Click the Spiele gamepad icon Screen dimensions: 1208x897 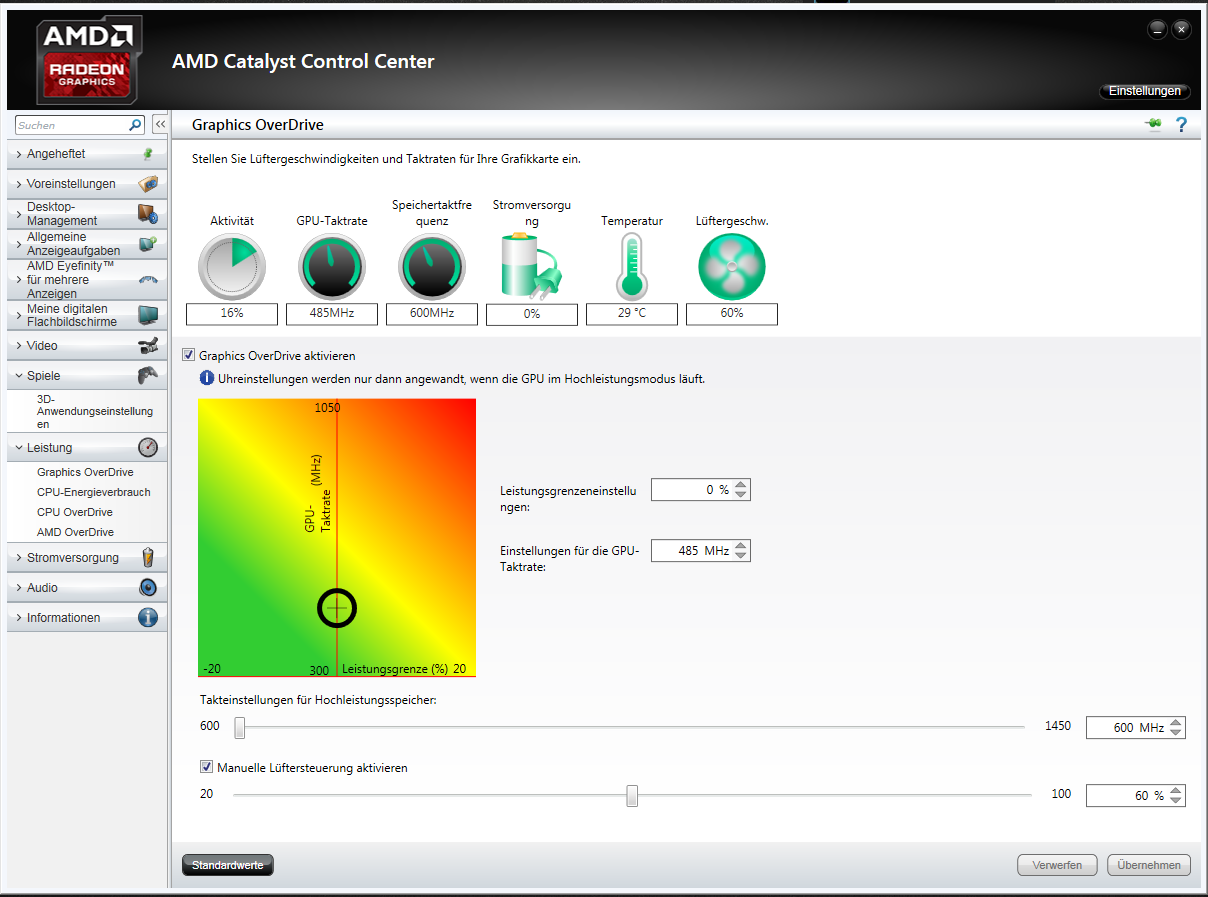click(x=148, y=376)
